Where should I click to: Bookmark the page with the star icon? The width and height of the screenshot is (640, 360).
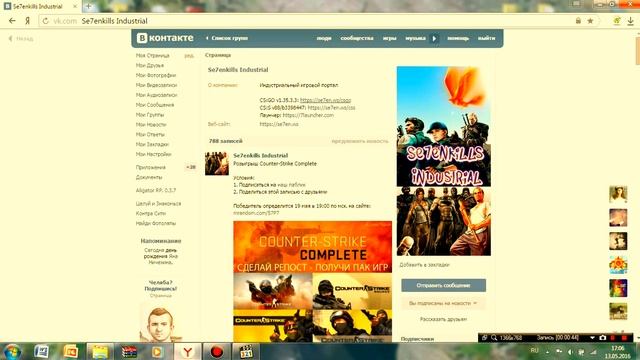coord(590,21)
